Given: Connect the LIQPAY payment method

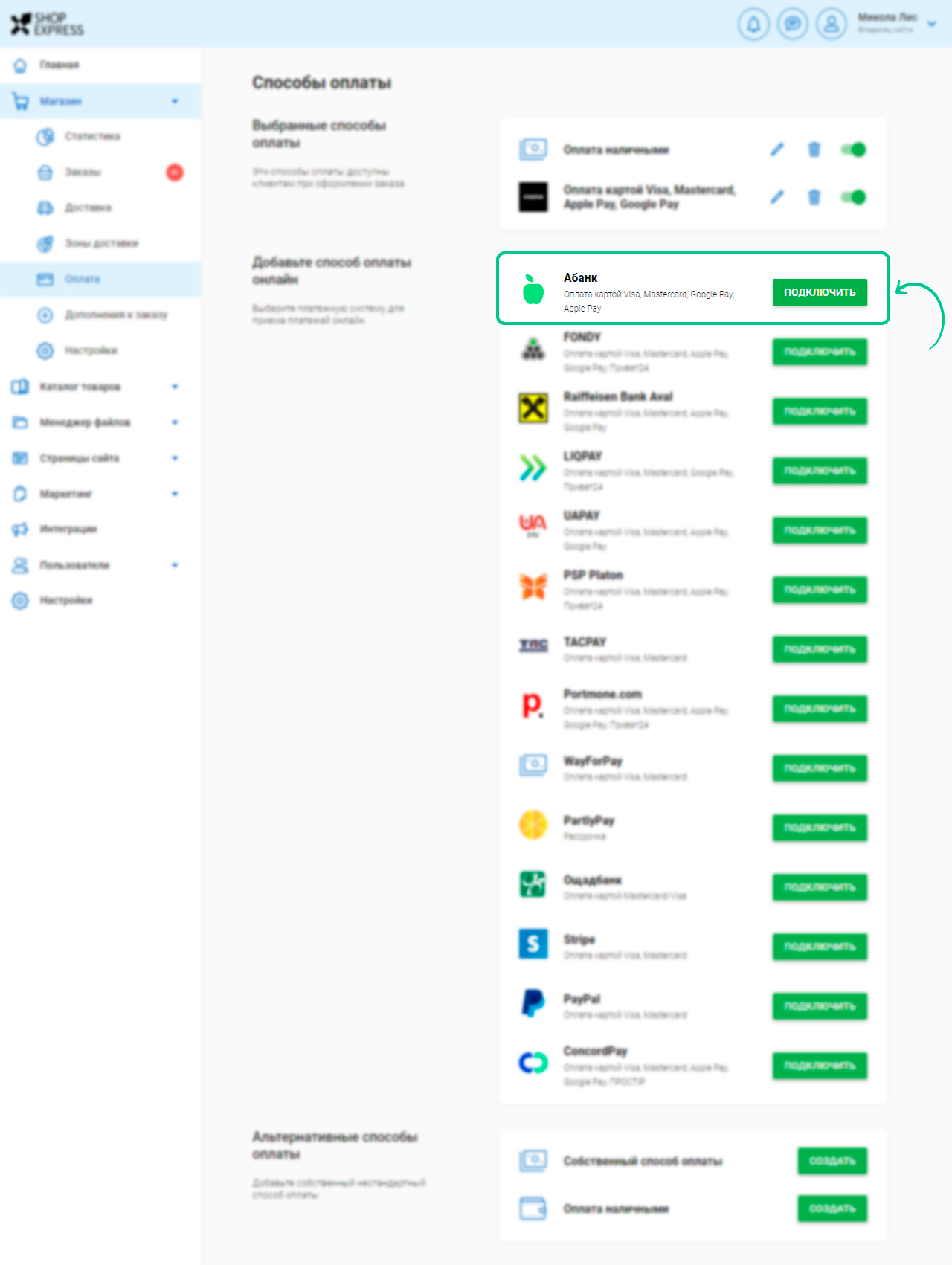Looking at the screenshot, I should pyautogui.click(x=820, y=471).
